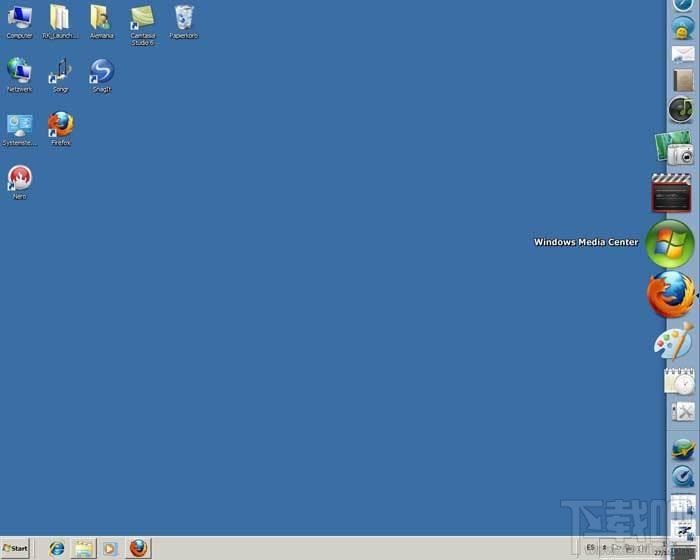
Task: Open the Start menu button
Action: (15, 548)
